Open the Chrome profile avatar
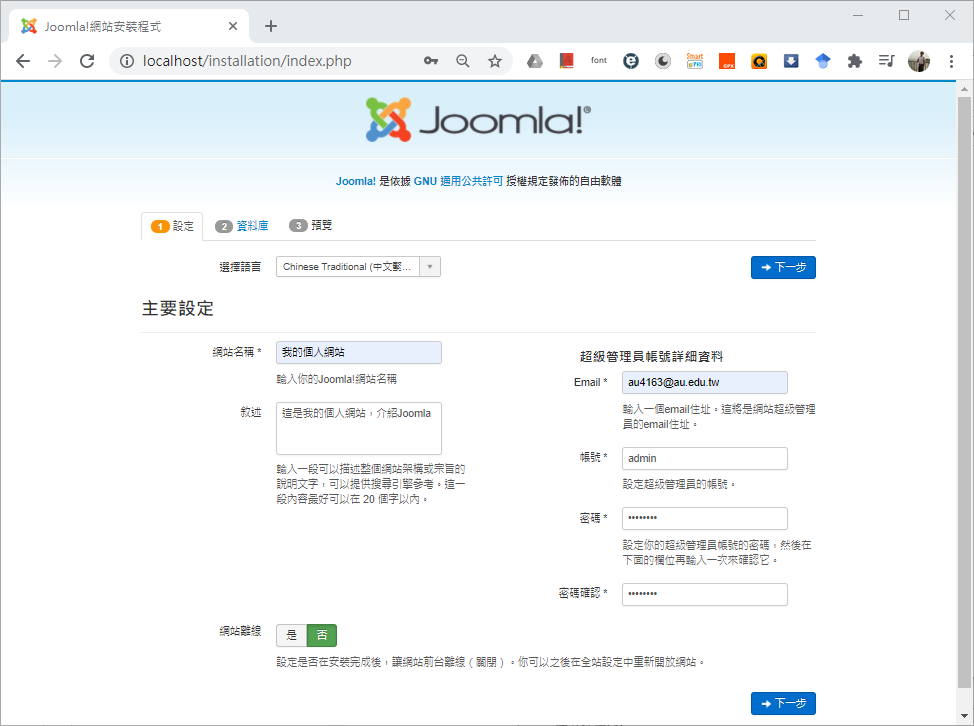 (919, 61)
